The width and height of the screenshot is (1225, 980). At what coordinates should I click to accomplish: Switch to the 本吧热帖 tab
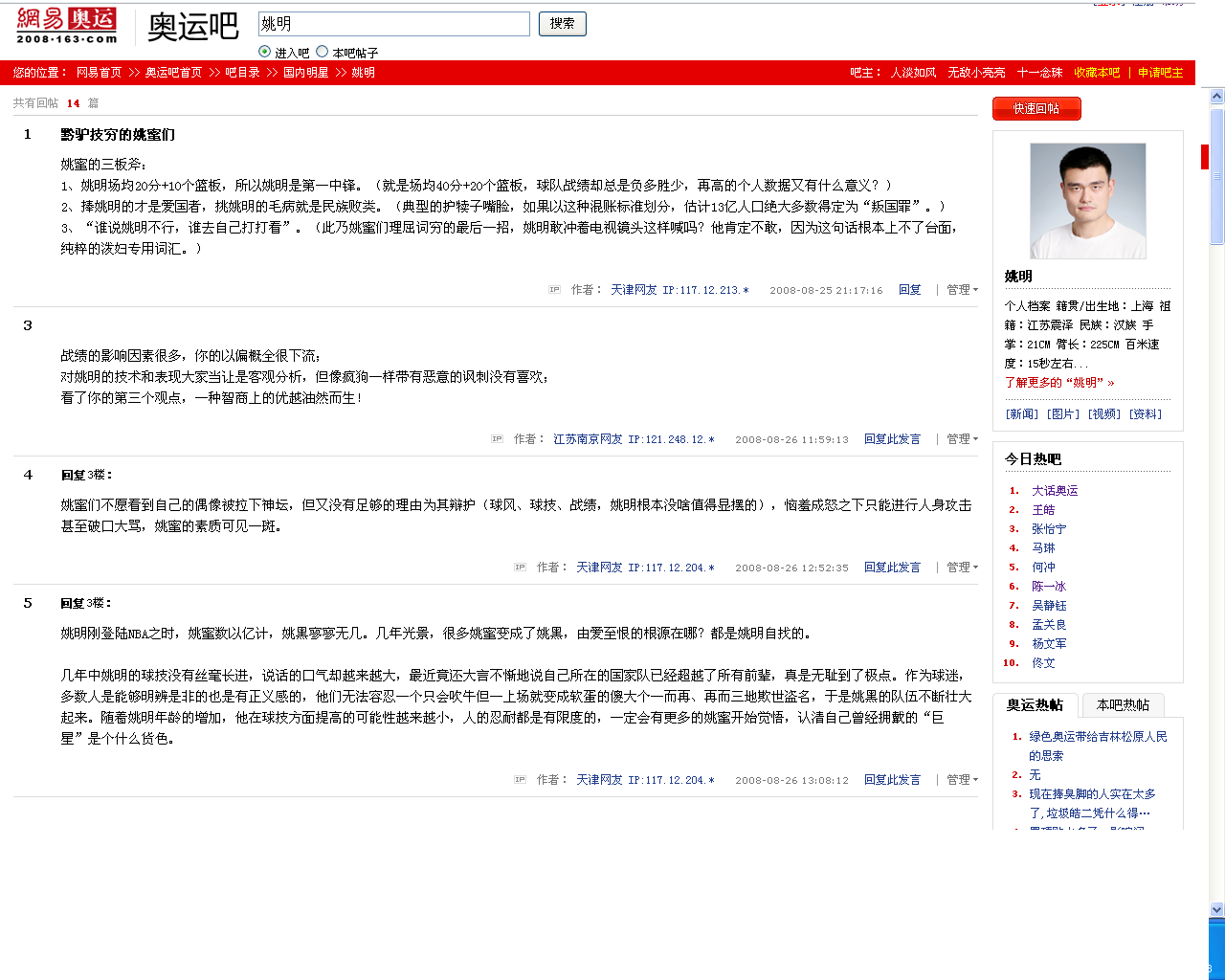[1123, 705]
